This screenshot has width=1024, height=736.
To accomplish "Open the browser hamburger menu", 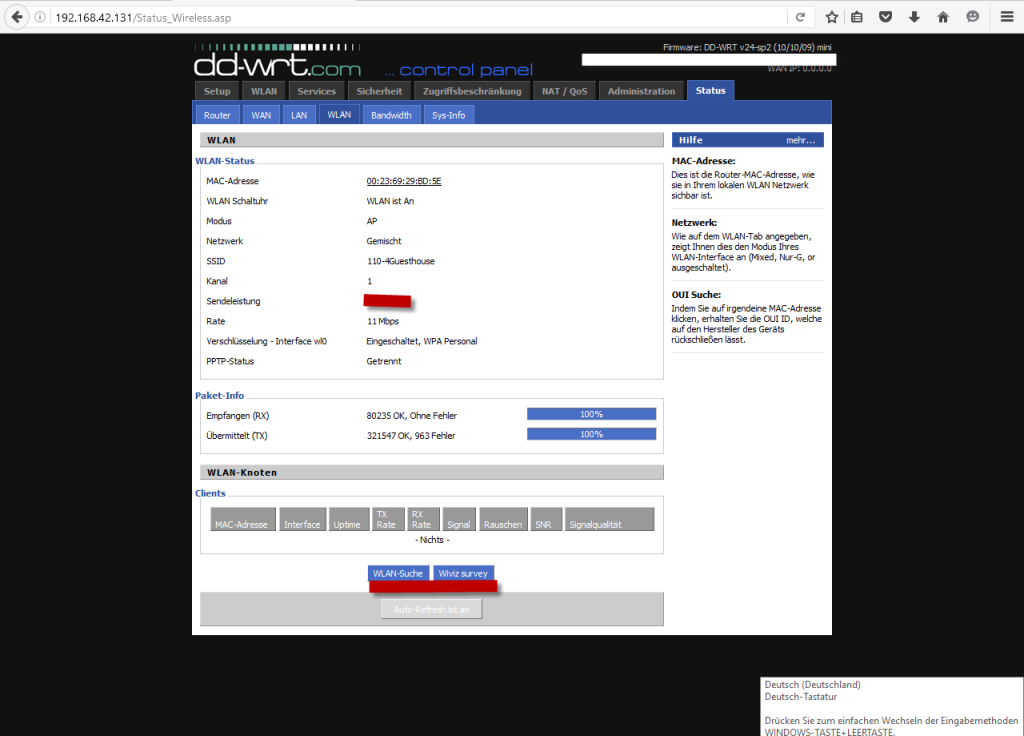I will (1007, 17).
